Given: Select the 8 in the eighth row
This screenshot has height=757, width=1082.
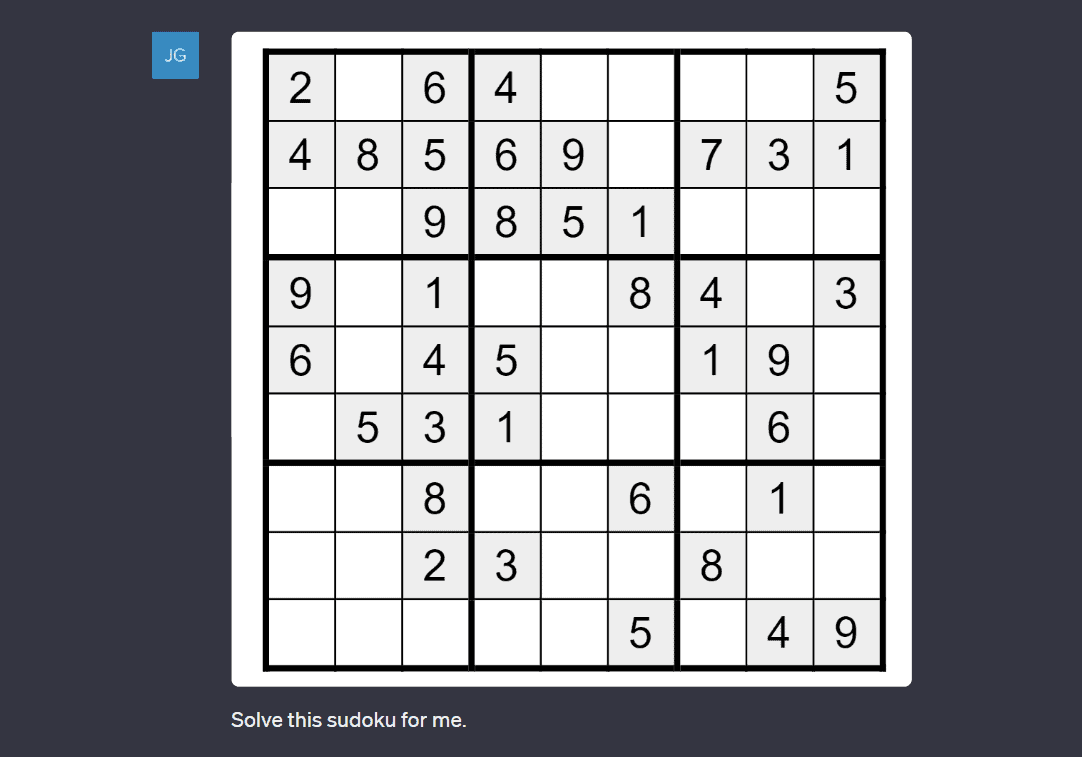Looking at the screenshot, I should (x=711, y=566).
